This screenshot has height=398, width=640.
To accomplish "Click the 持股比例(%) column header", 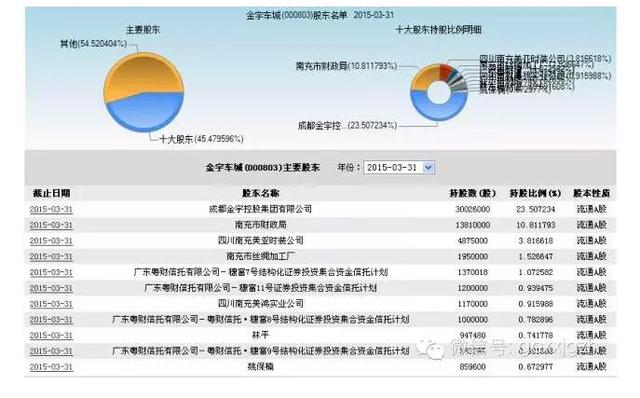I will (x=535, y=193).
